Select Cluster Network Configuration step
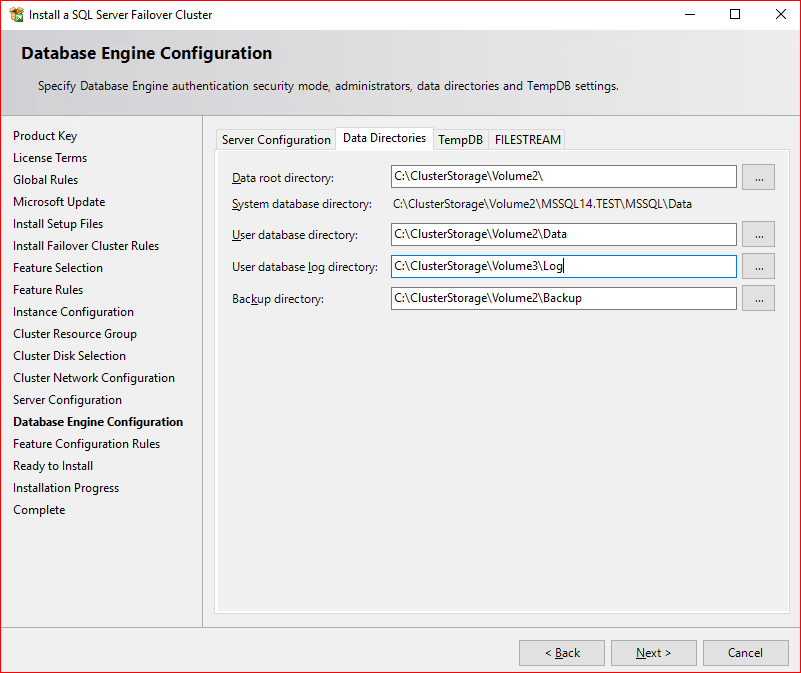Image resolution: width=801 pixels, height=673 pixels. click(x=94, y=378)
